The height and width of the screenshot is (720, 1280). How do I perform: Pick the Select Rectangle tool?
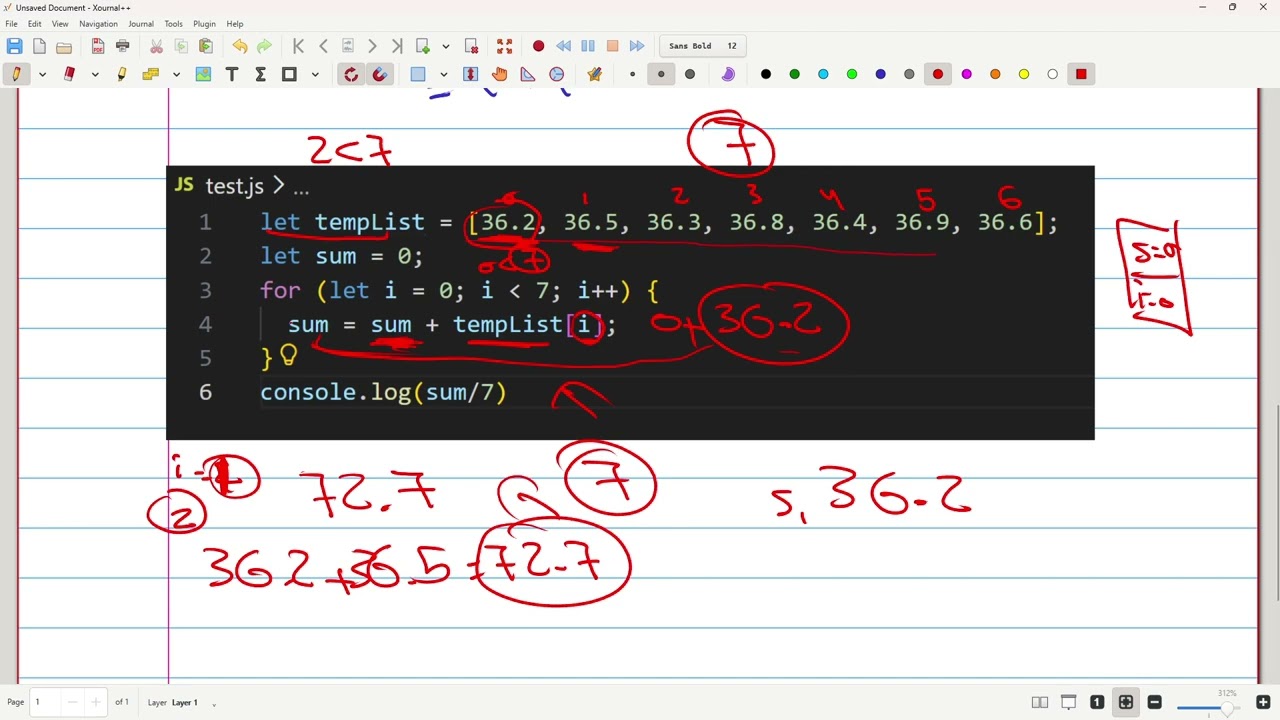(x=418, y=74)
